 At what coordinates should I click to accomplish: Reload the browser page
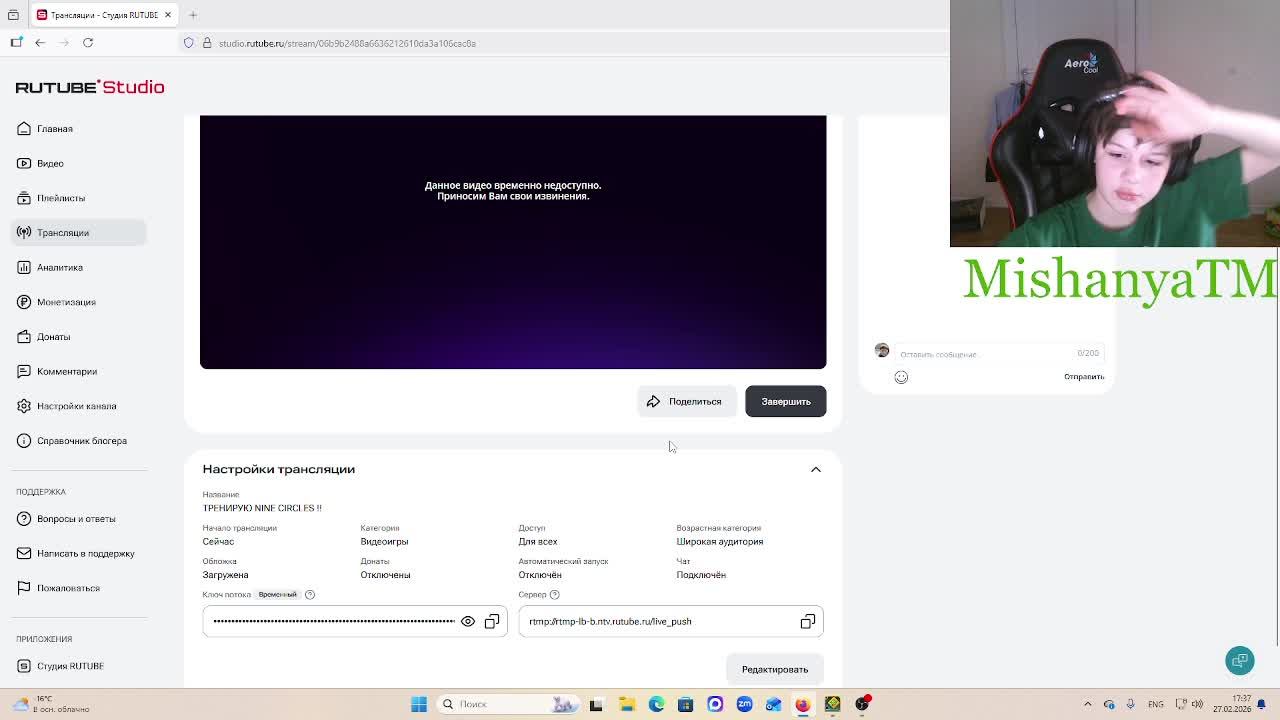tap(88, 43)
